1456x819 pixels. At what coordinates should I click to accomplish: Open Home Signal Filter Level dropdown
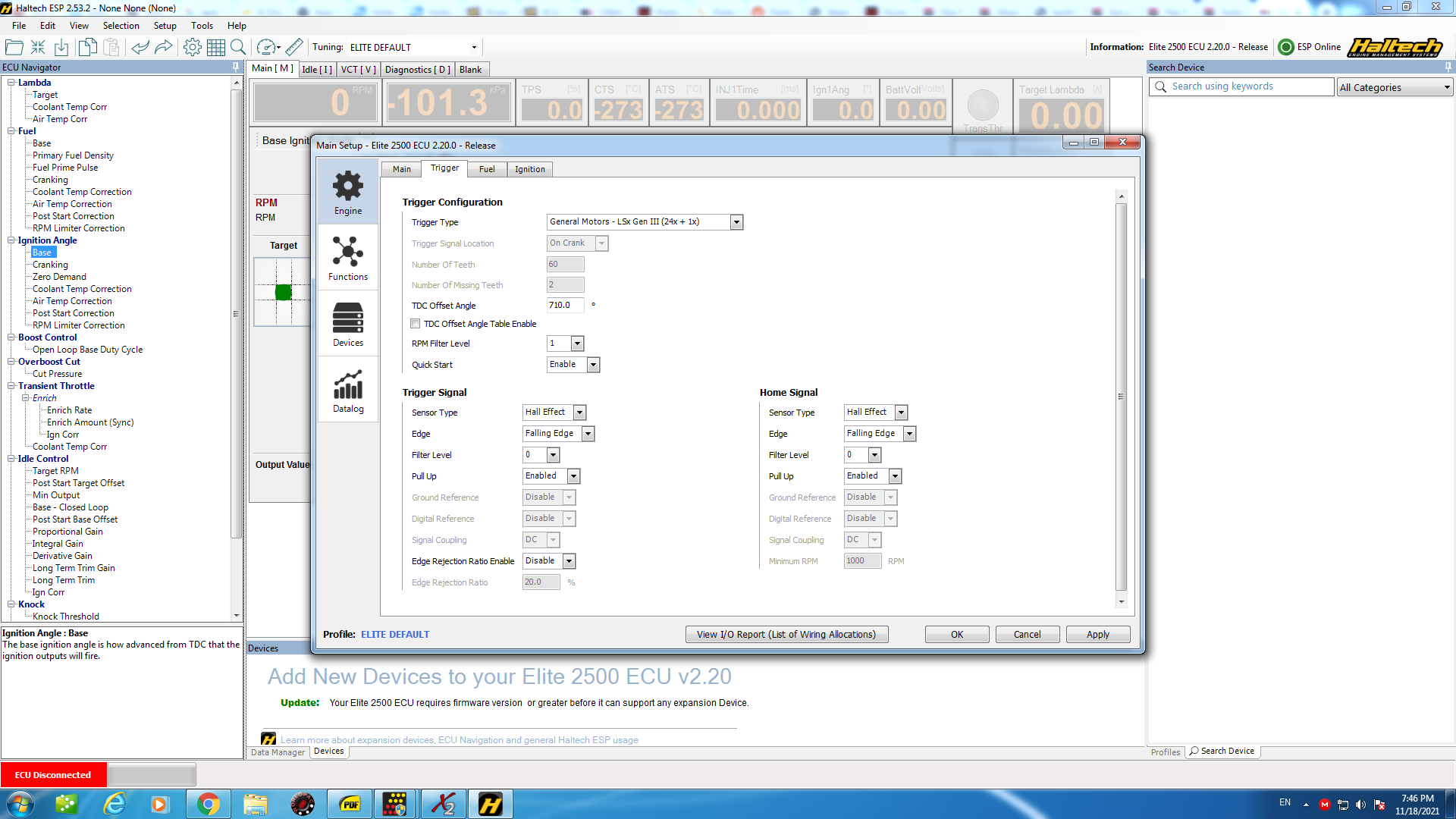875,455
